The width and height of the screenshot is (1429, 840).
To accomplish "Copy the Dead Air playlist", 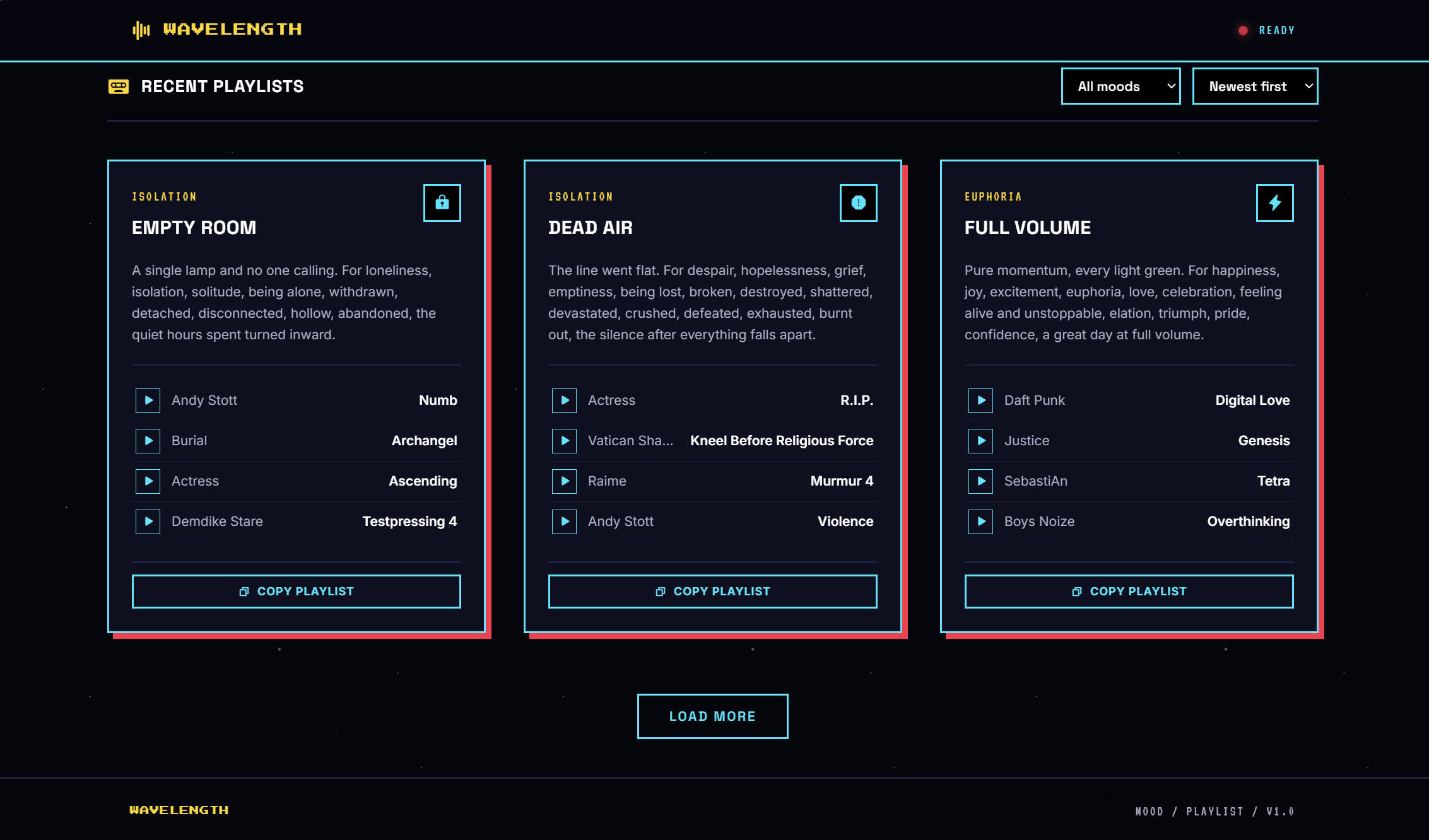I will pos(712,592).
